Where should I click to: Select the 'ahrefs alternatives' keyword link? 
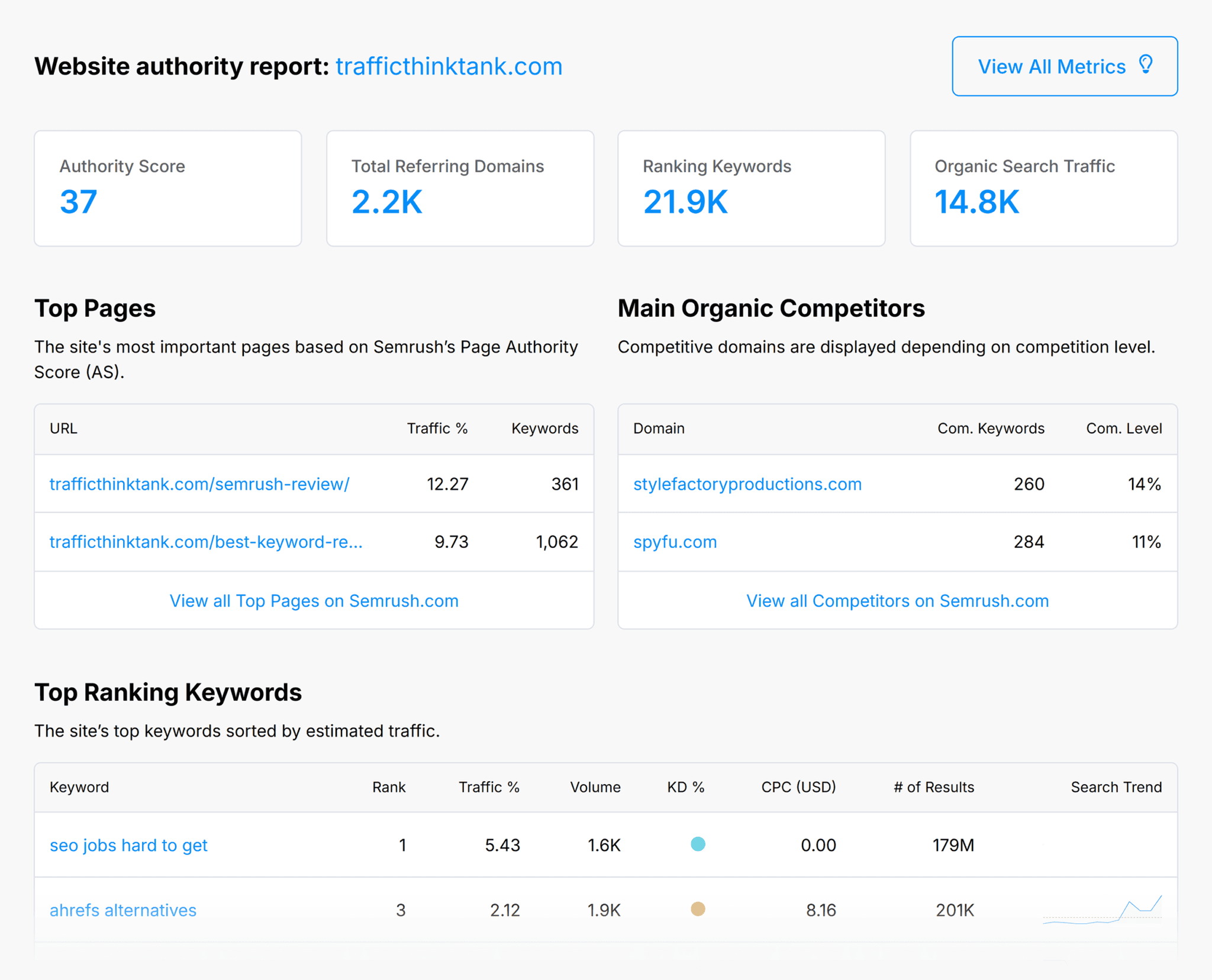(123, 910)
